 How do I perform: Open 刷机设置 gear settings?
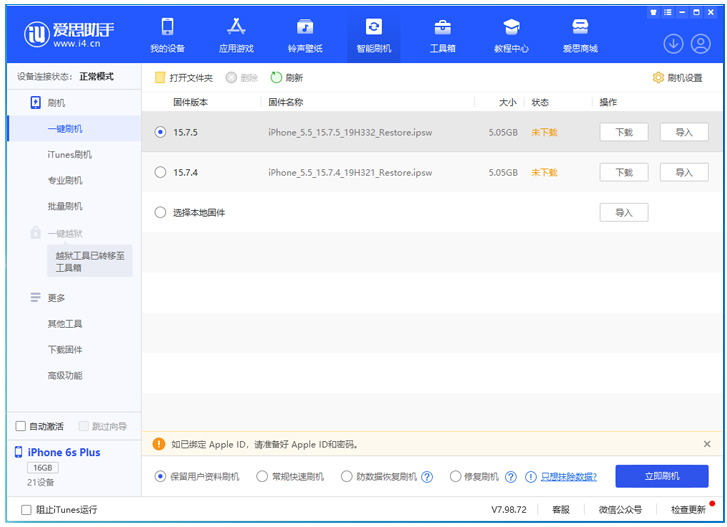677,77
